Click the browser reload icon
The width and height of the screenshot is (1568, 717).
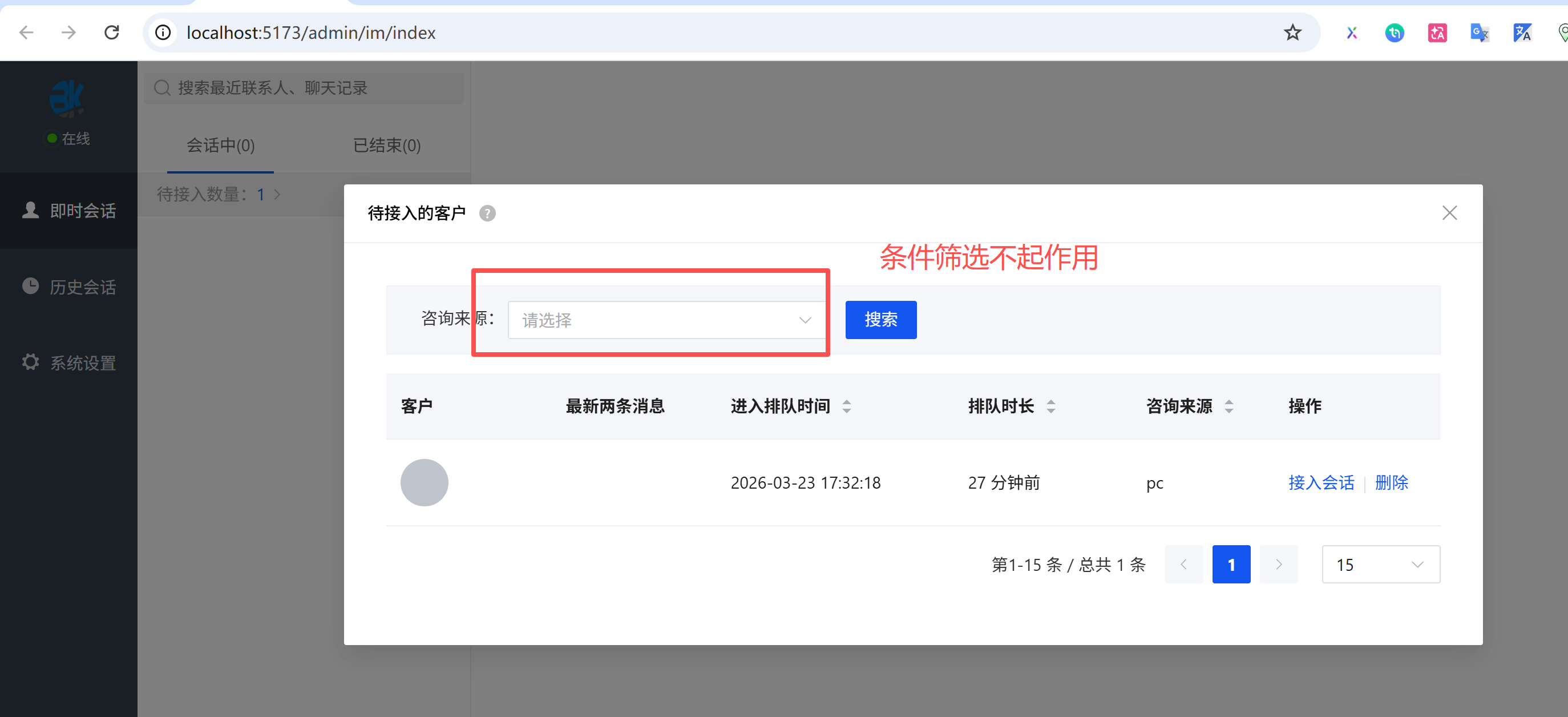tap(112, 33)
